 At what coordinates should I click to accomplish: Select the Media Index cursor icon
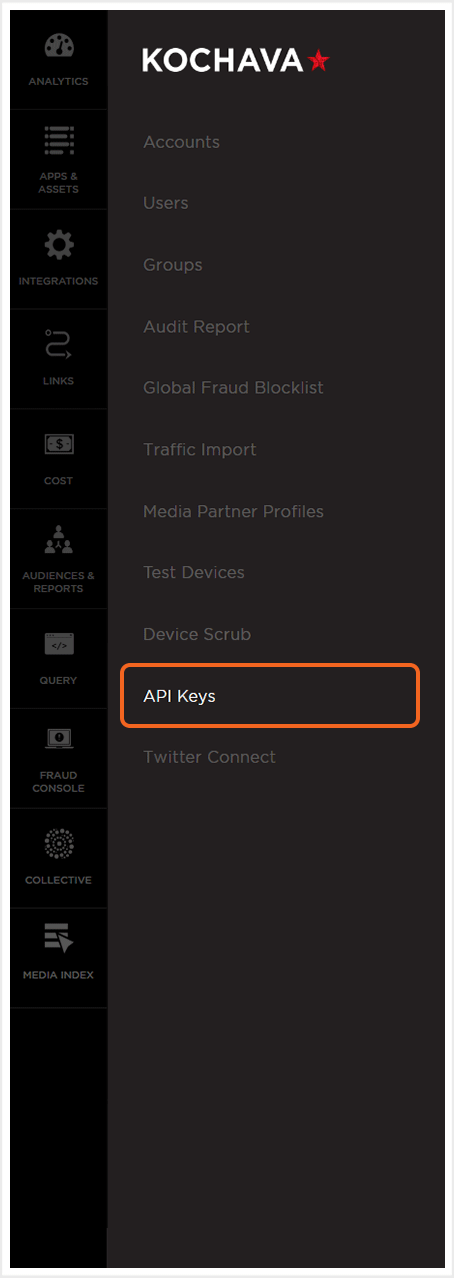[59, 939]
